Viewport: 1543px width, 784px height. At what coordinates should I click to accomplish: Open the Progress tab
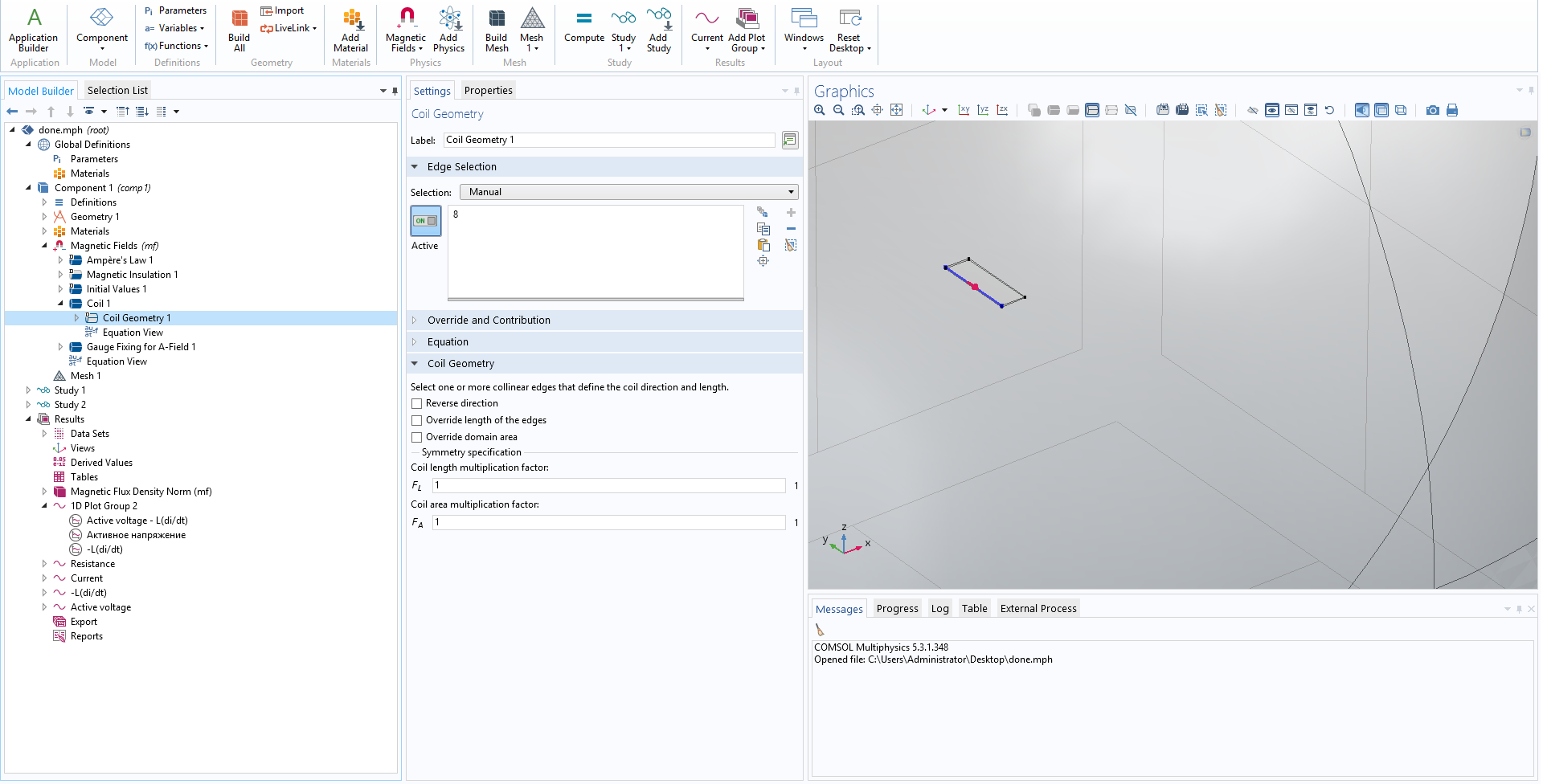click(897, 608)
